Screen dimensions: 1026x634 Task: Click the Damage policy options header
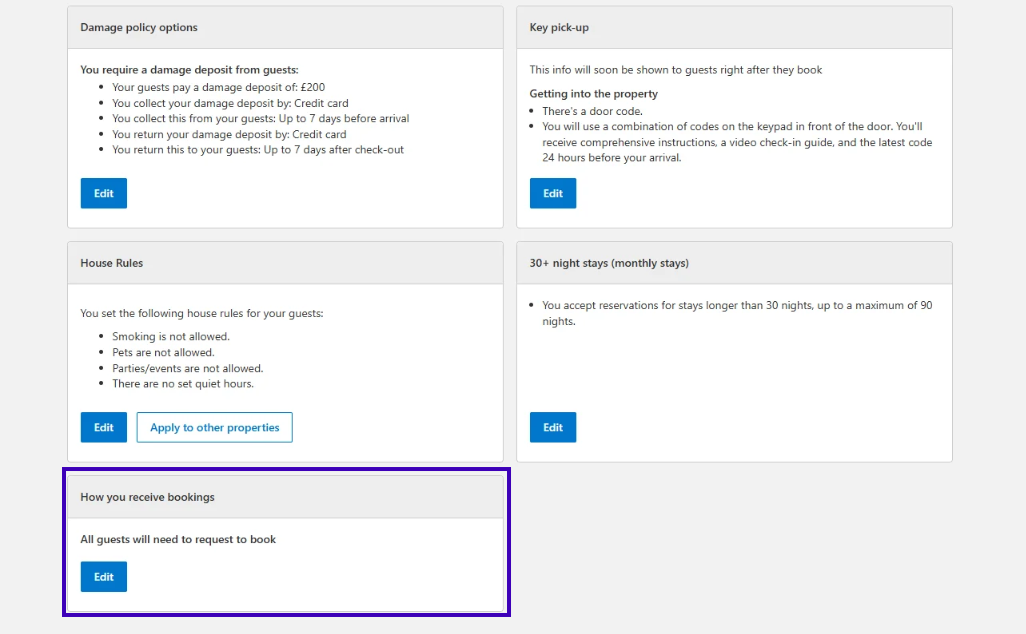coord(139,28)
